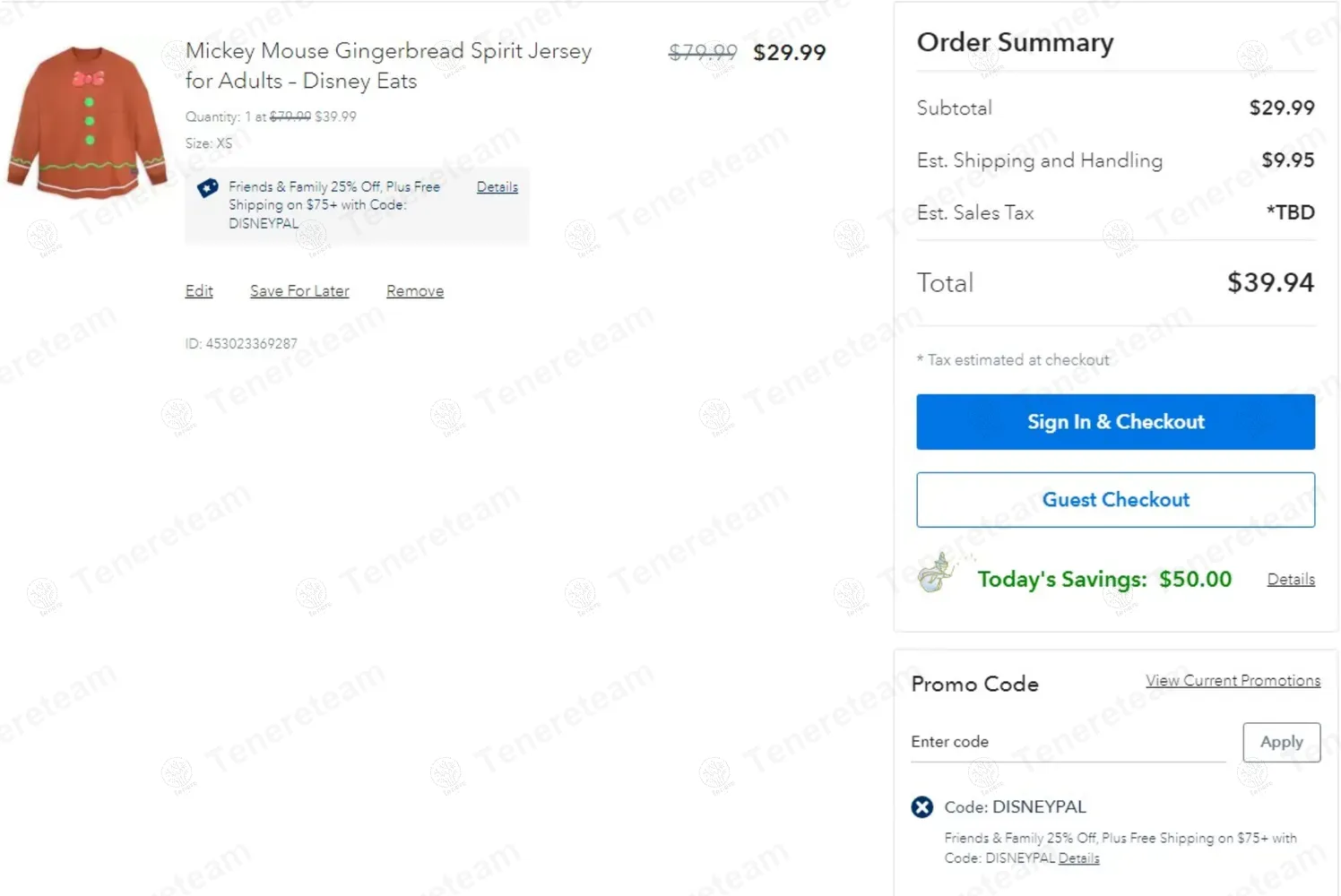Remove the jersey from the cart
The height and width of the screenshot is (896, 1341).
(x=415, y=291)
